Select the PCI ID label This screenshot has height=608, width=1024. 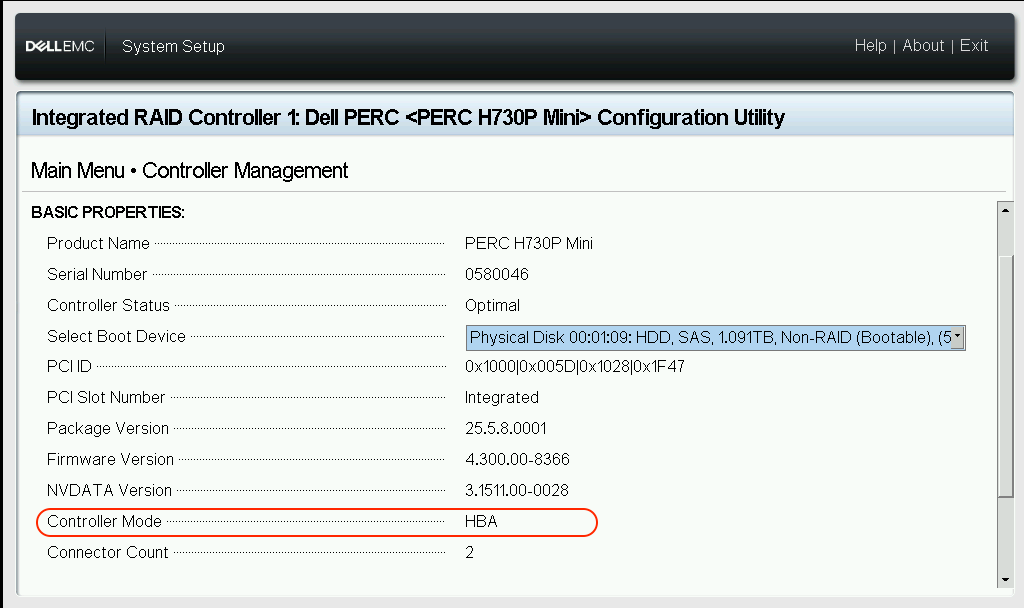point(69,366)
